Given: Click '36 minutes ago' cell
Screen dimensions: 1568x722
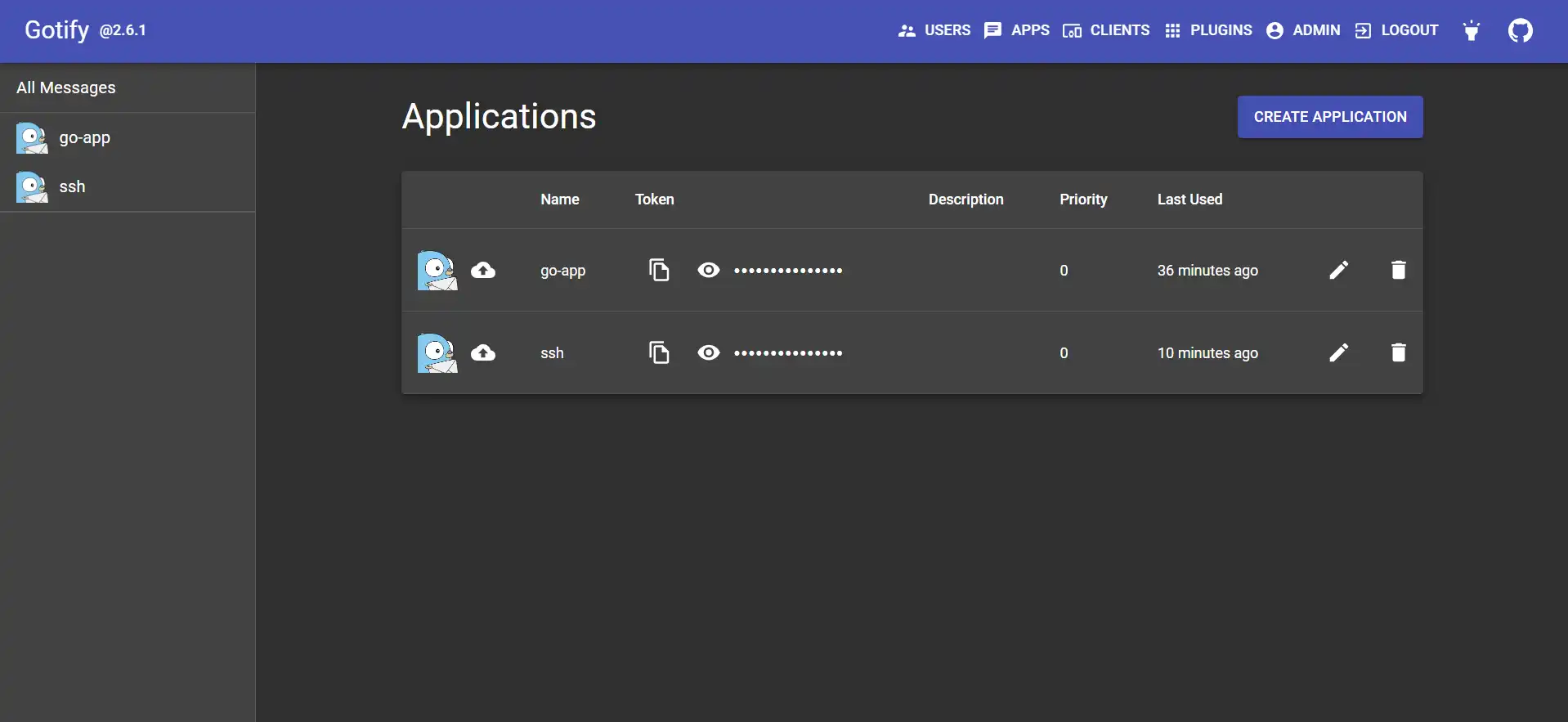Looking at the screenshot, I should 1207,271.
